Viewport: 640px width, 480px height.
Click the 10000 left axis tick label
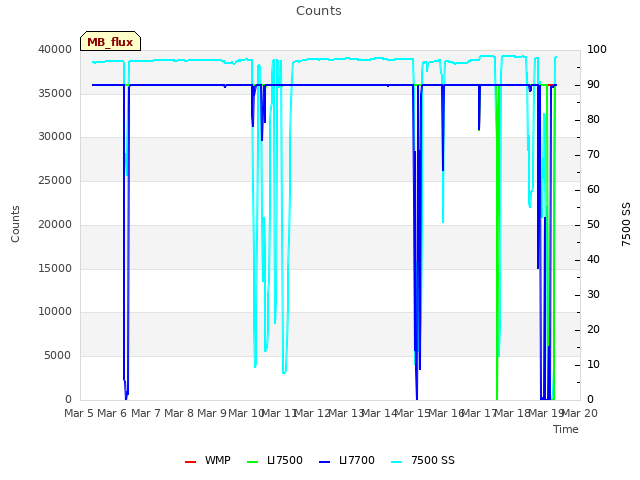click(55, 311)
